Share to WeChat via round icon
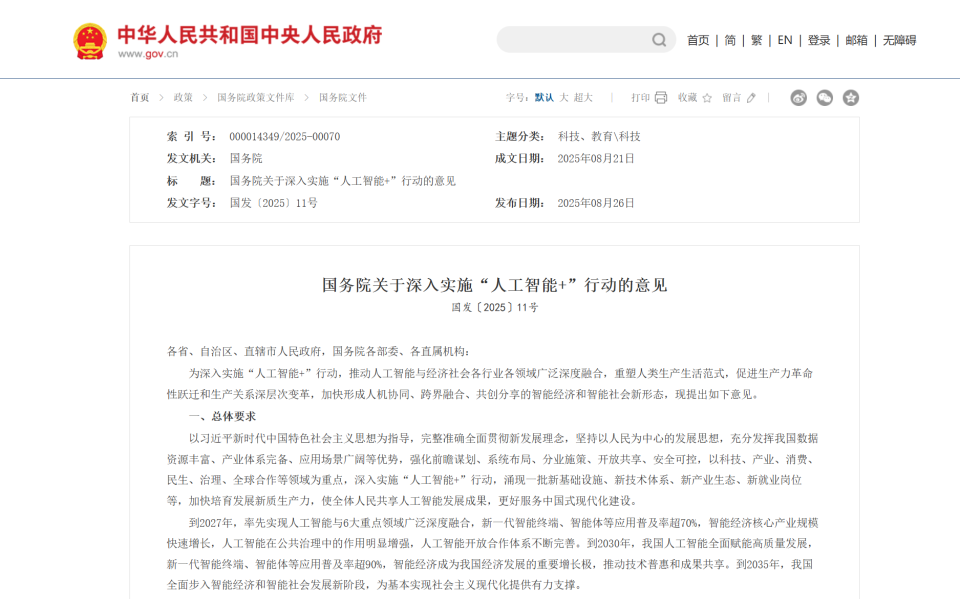 click(825, 97)
